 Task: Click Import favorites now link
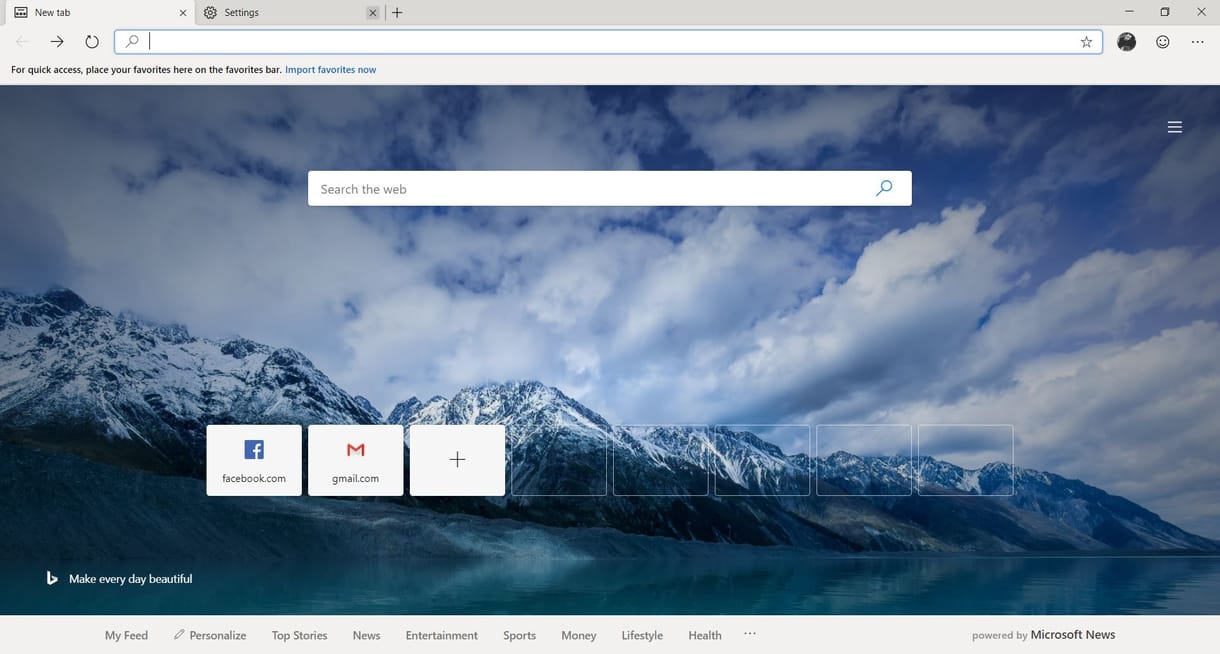click(331, 70)
